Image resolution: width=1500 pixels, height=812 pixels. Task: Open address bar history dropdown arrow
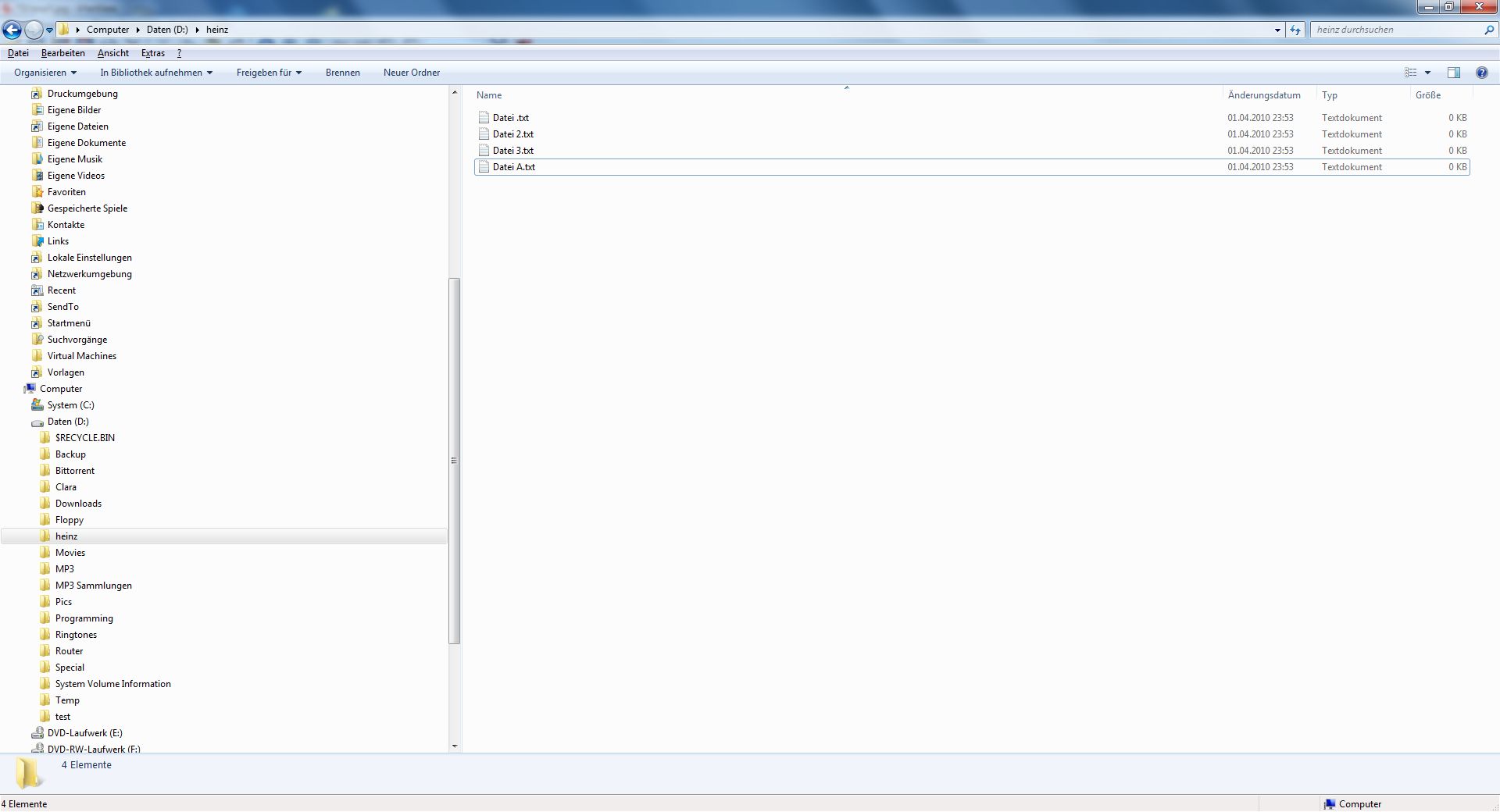click(1277, 30)
